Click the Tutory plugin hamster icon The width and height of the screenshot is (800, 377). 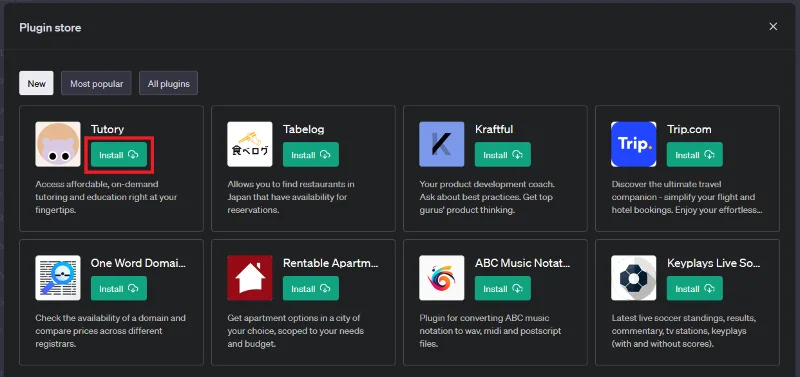[58, 144]
